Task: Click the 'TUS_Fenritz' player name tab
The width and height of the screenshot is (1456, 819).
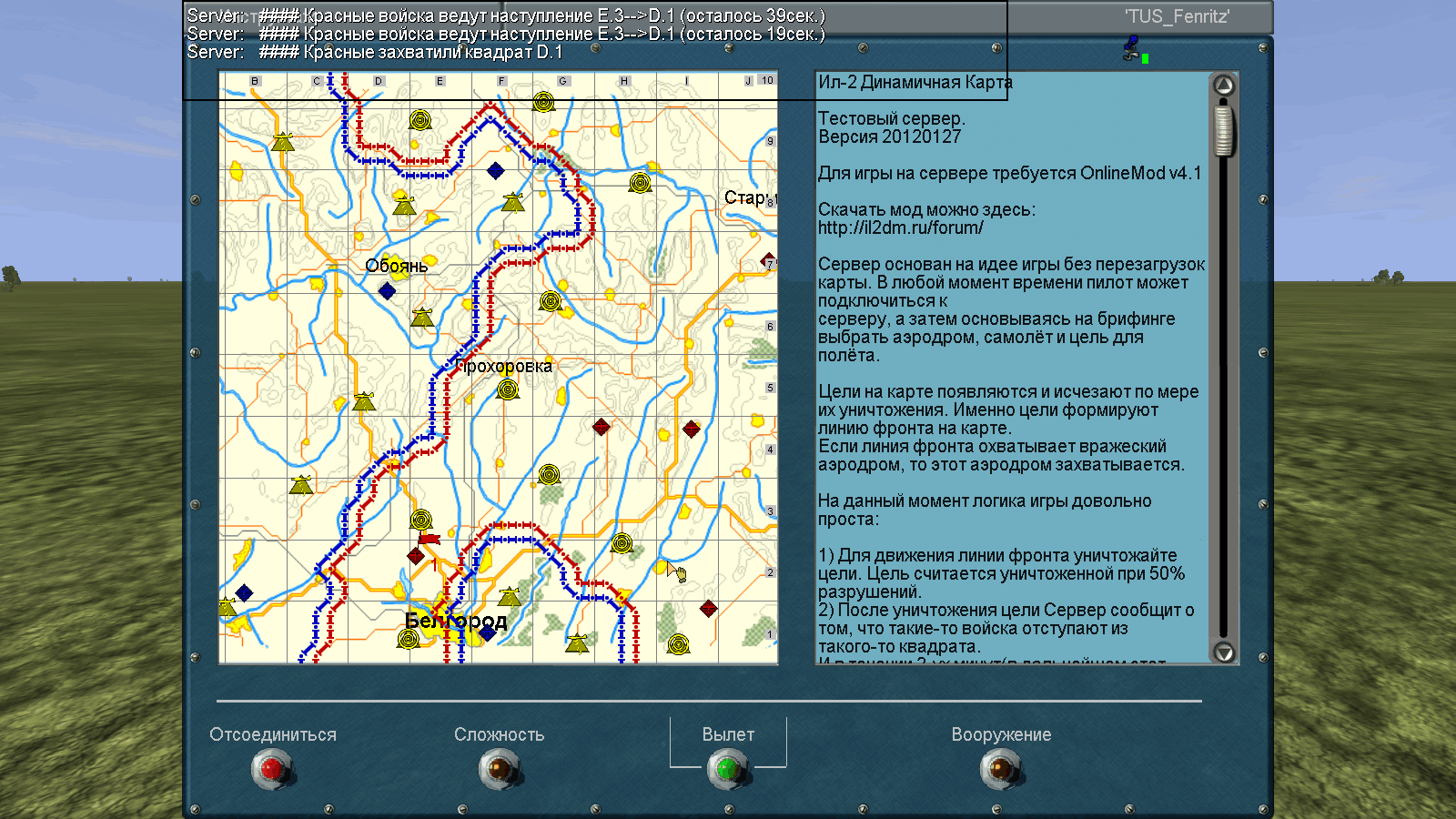Action: point(1177,16)
